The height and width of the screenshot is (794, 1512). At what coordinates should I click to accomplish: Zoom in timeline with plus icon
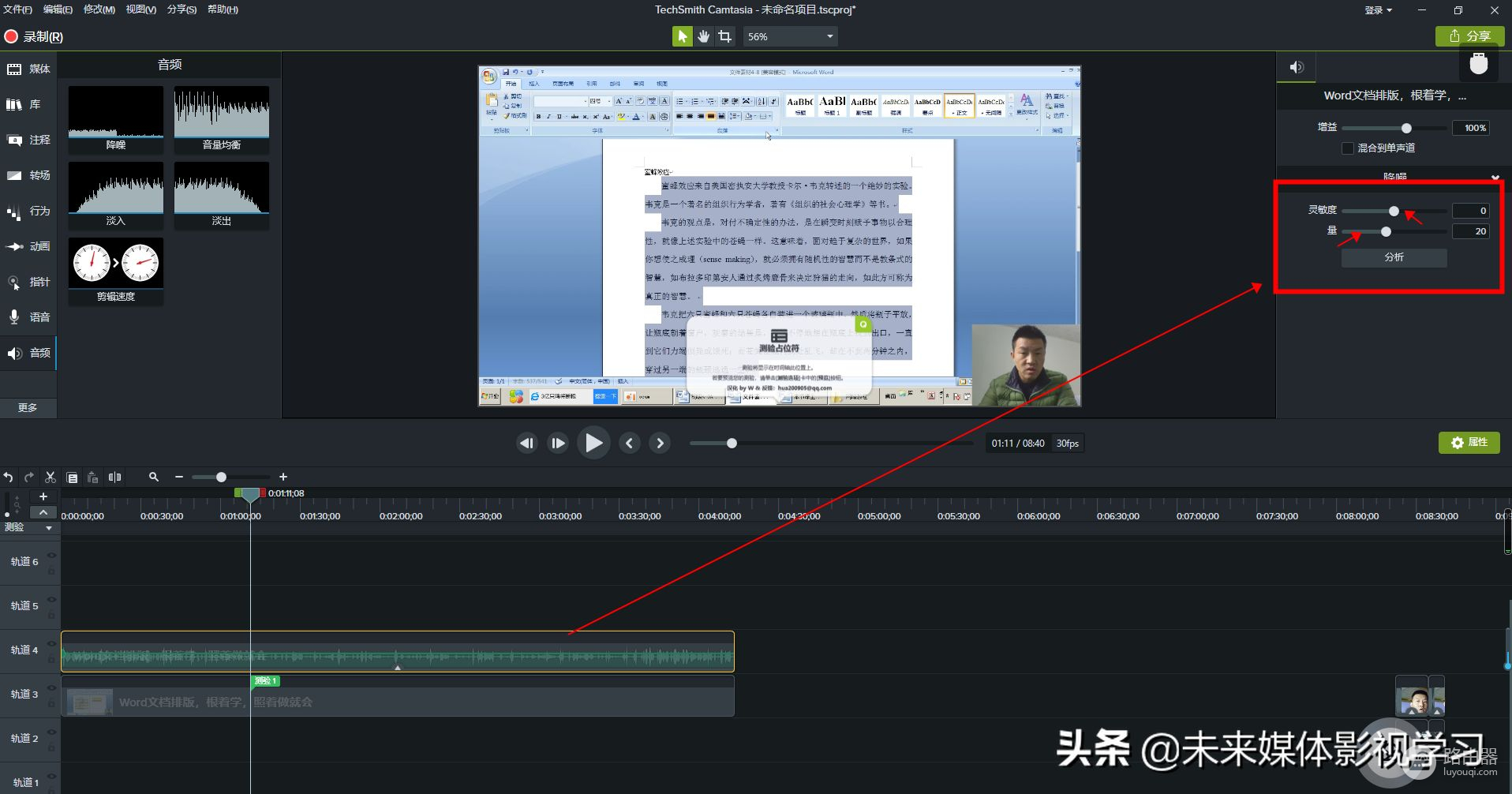(x=283, y=477)
